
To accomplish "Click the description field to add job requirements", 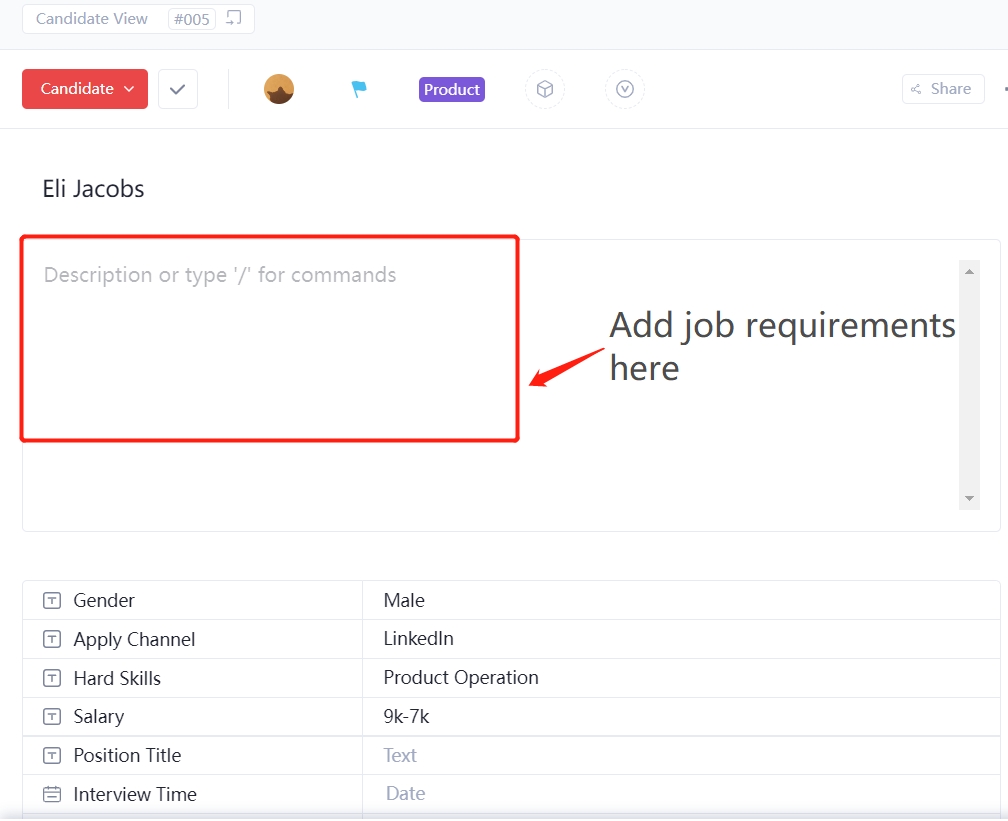I will point(268,338).
